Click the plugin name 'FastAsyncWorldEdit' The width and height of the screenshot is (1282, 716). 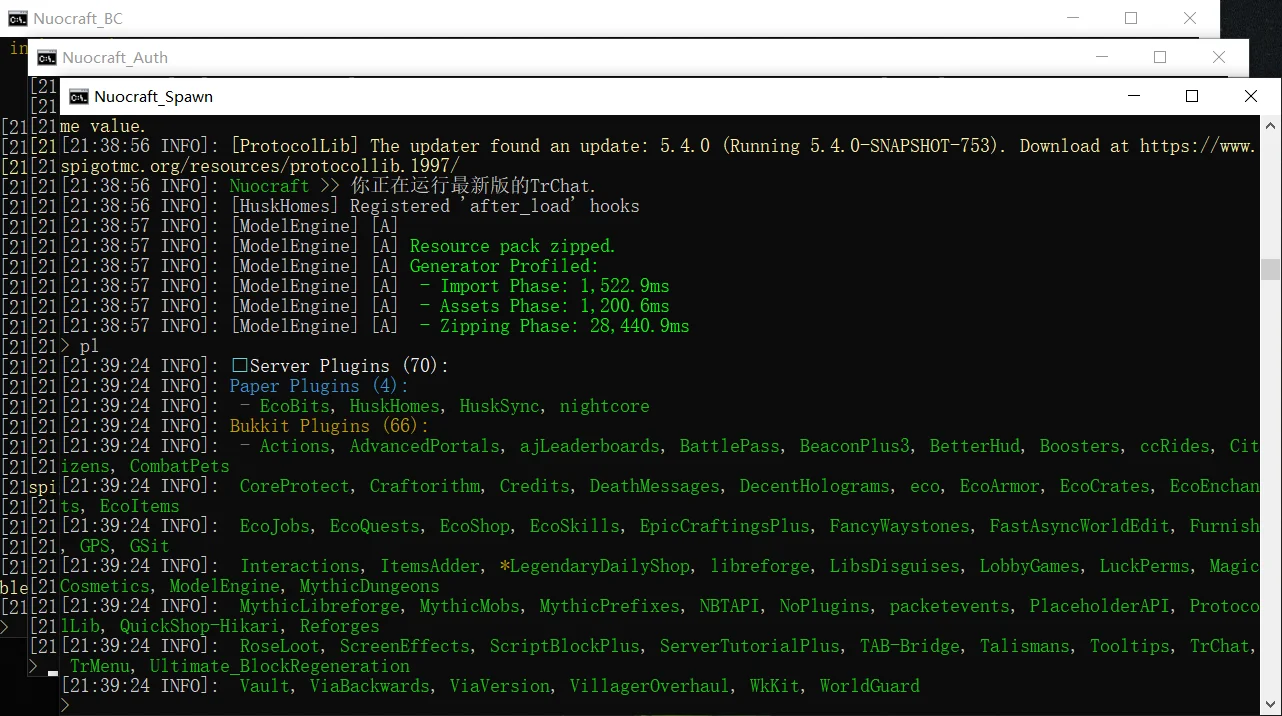1080,526
